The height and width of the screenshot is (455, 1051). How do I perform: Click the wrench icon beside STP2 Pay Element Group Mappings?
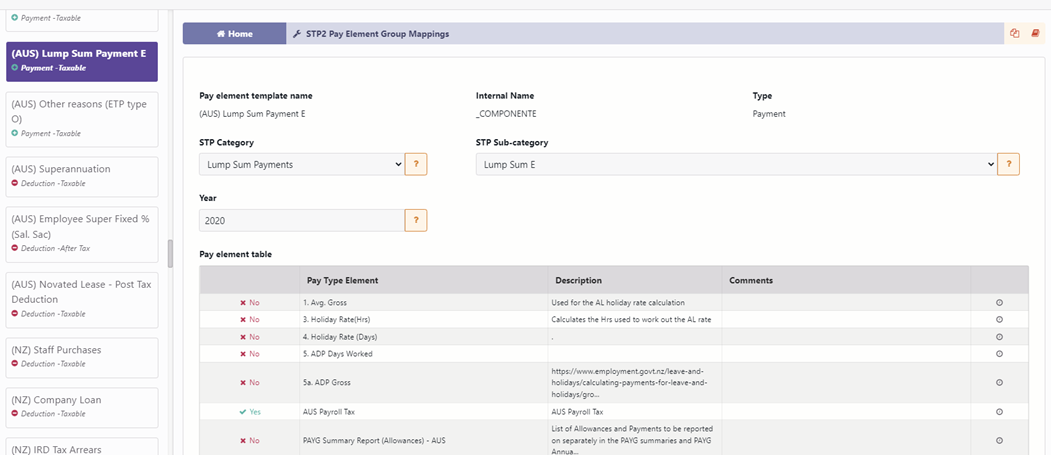297,34
